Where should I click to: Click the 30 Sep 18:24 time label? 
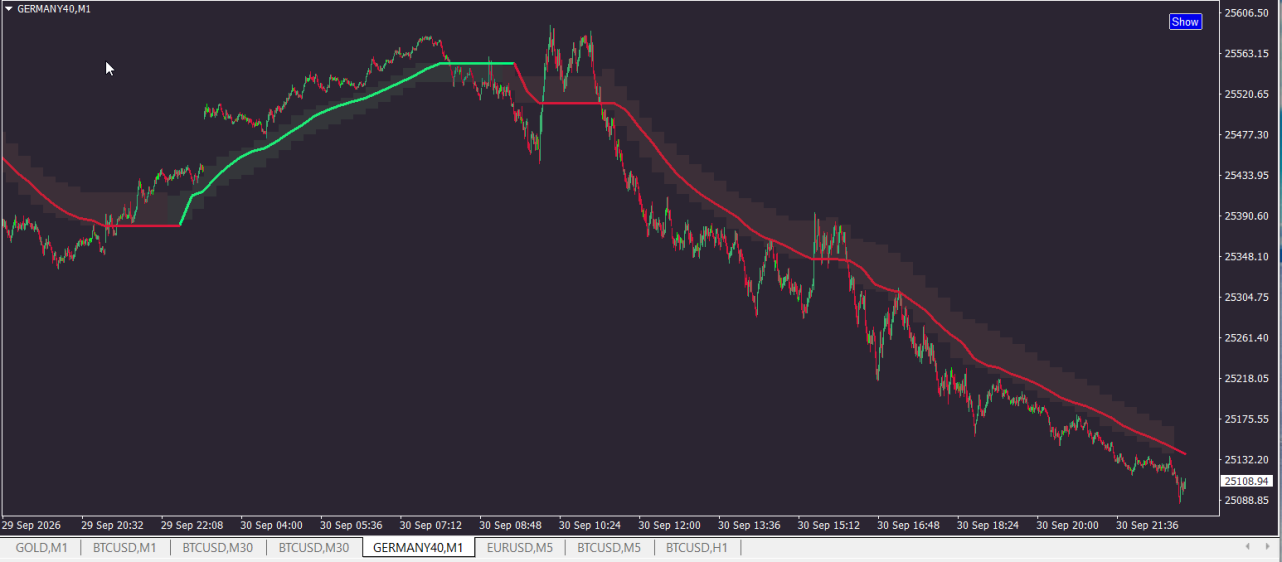(x=988, y=525)
